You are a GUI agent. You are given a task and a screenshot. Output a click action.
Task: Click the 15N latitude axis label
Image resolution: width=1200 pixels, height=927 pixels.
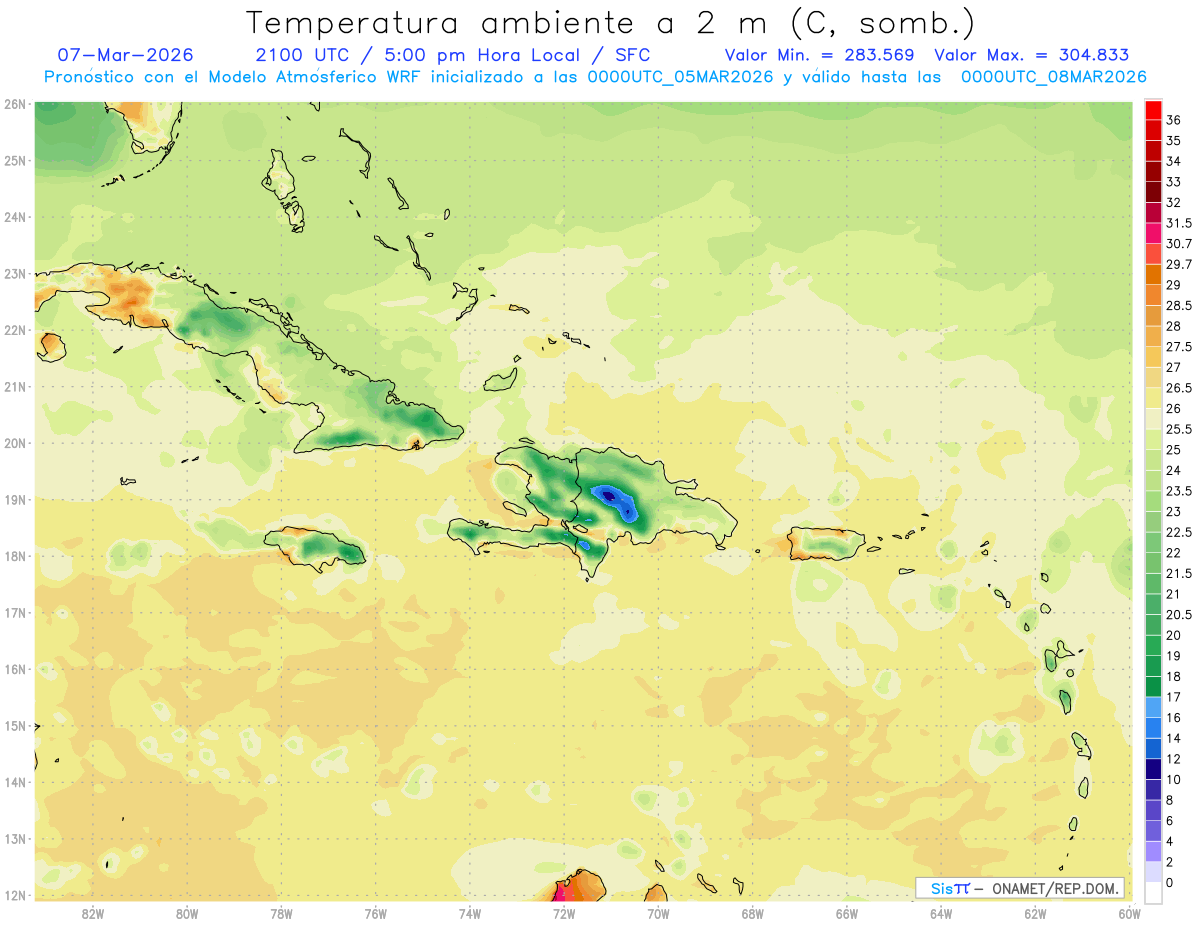tap(15, 725)
